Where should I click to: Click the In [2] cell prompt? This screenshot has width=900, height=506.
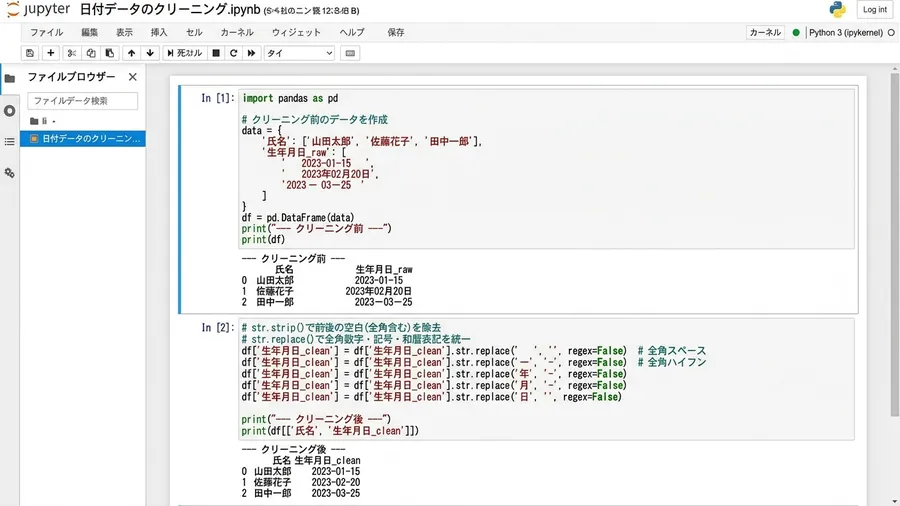point(218,328)
